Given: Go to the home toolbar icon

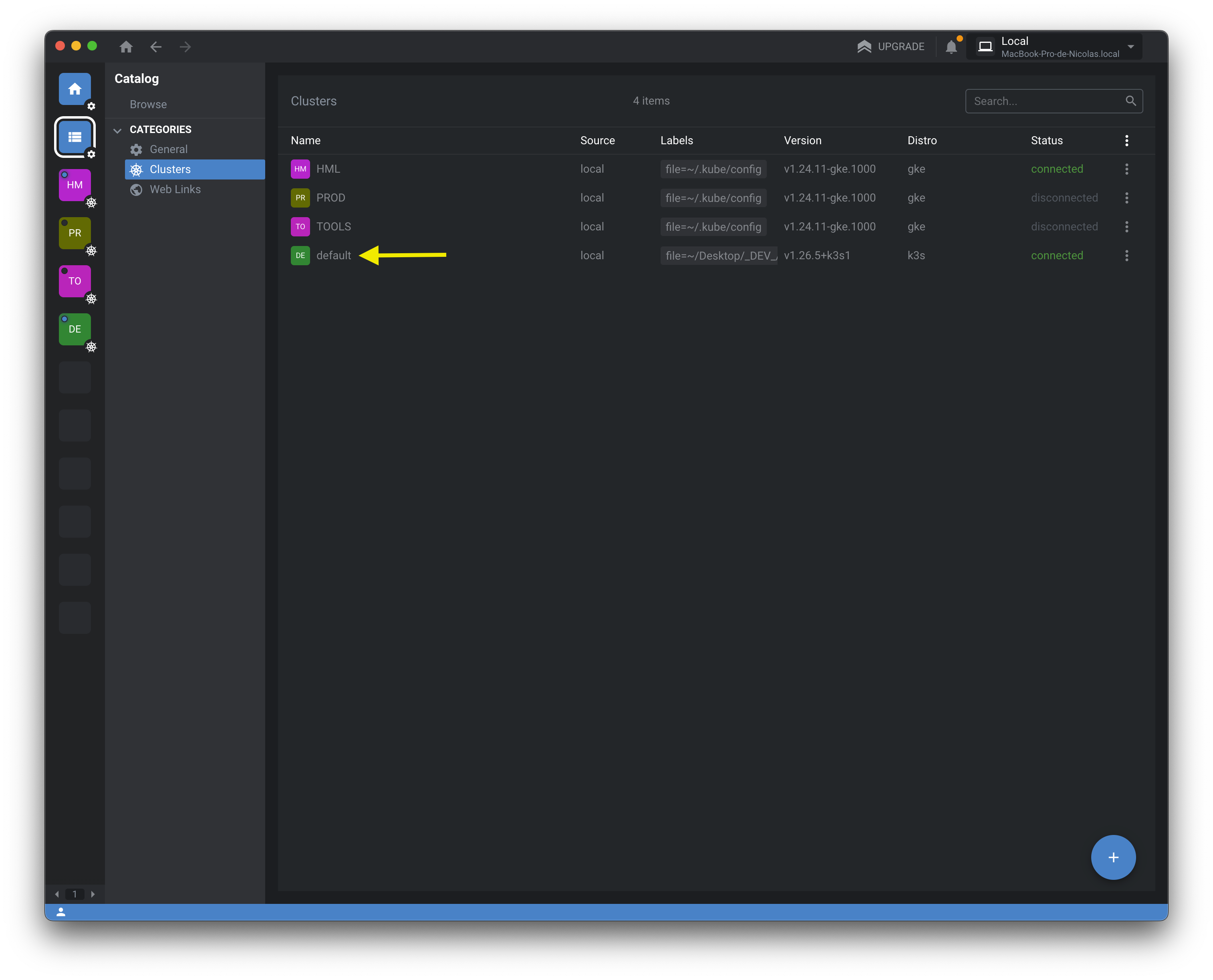Looking at the screenshot, I should coord(126,47).
